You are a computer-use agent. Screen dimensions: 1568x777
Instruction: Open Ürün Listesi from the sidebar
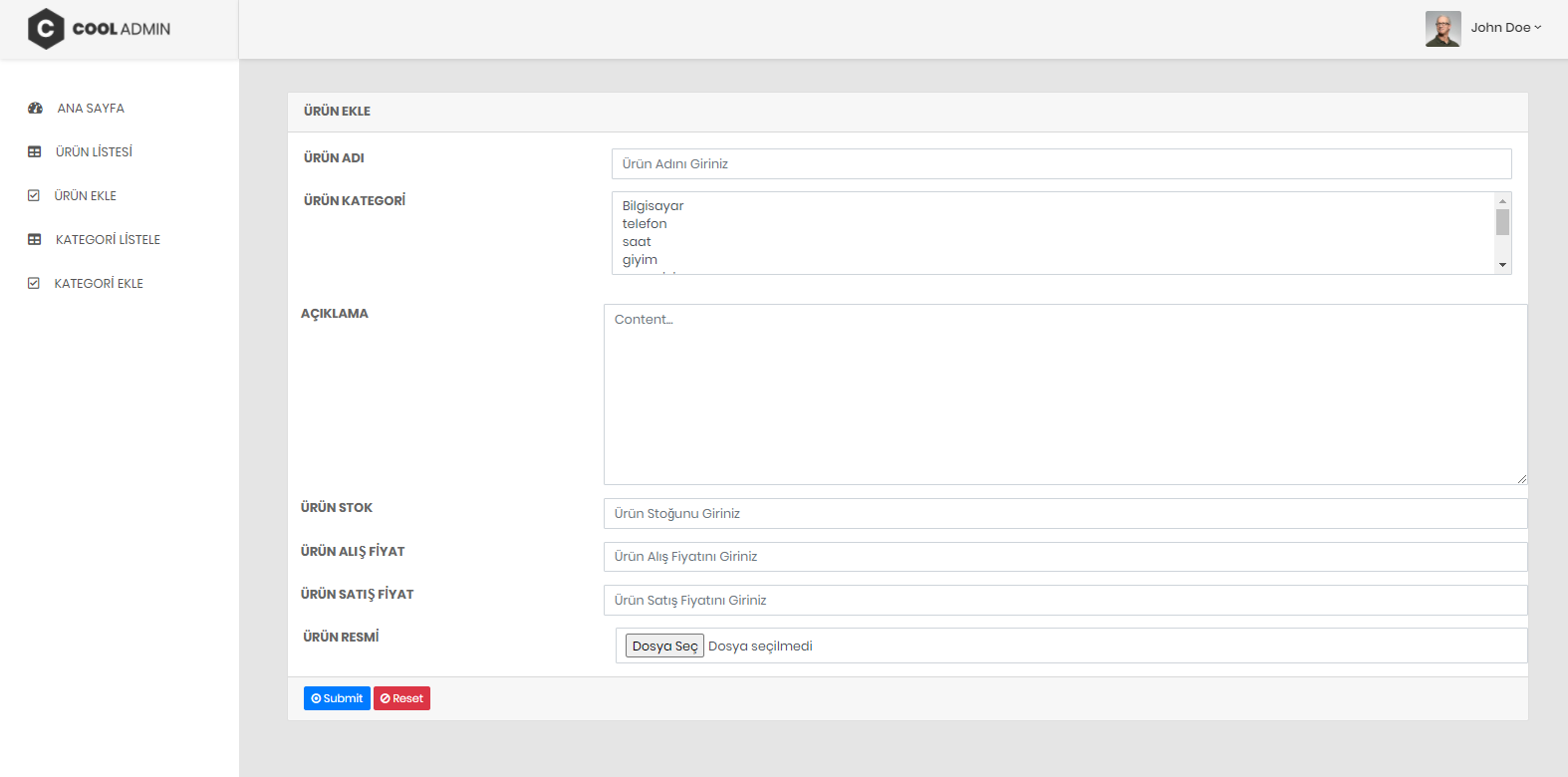pyautogui.click(x=94, y=152)
